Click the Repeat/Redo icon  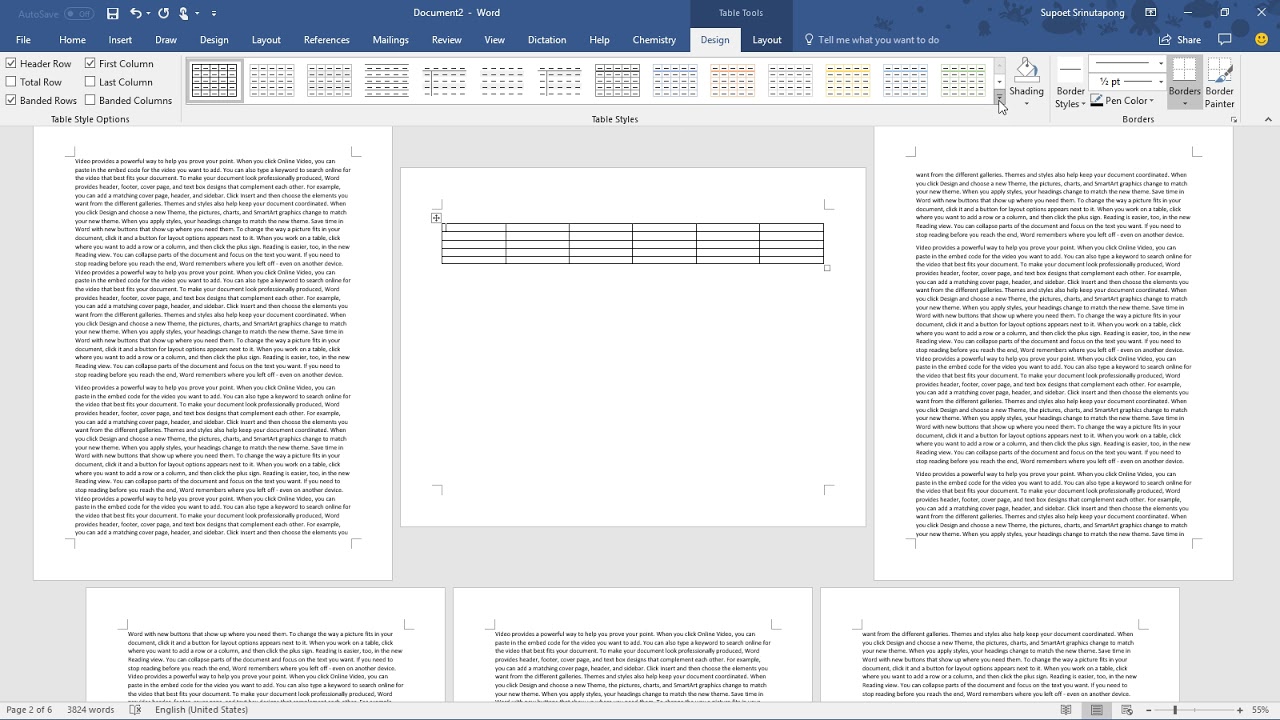coord(163,13)
